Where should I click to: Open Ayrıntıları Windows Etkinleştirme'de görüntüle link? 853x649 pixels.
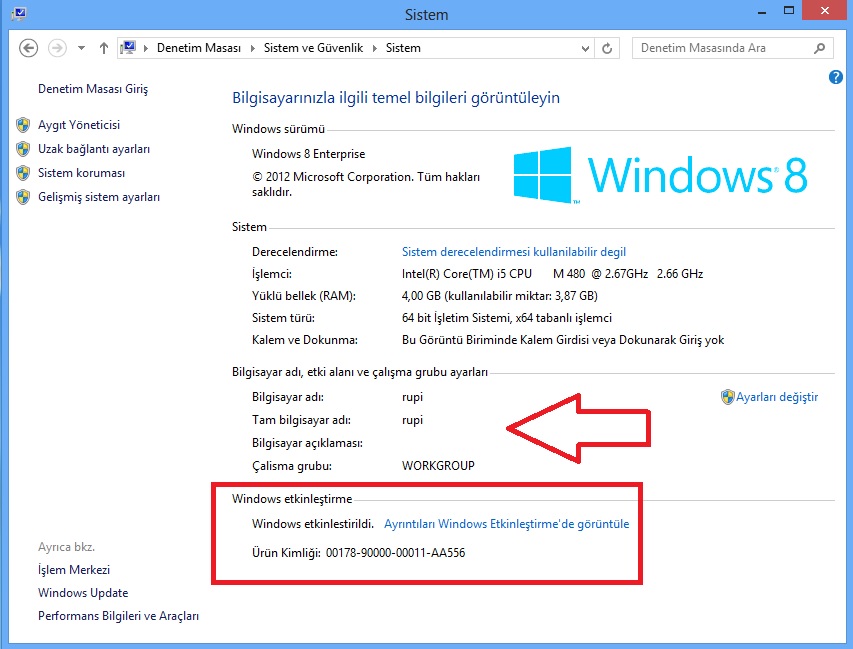[506, 524]
